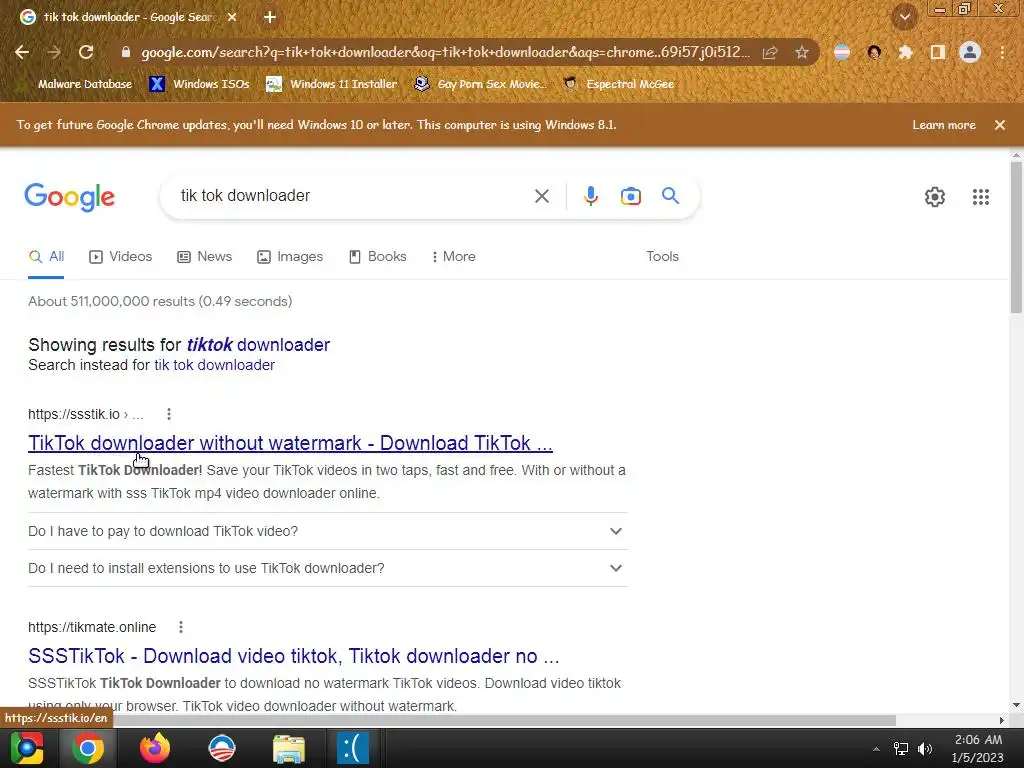Open the tab search dropdown arrow

pos(904,17)
